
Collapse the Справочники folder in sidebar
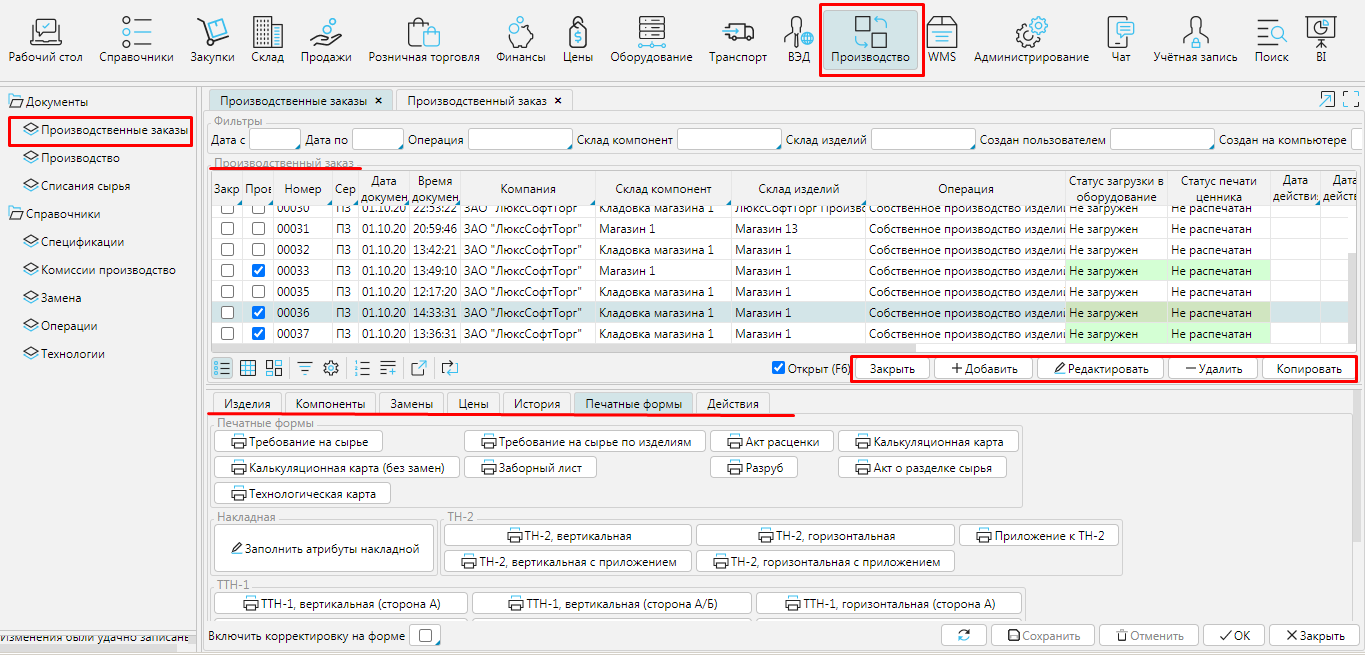[16, 214]
